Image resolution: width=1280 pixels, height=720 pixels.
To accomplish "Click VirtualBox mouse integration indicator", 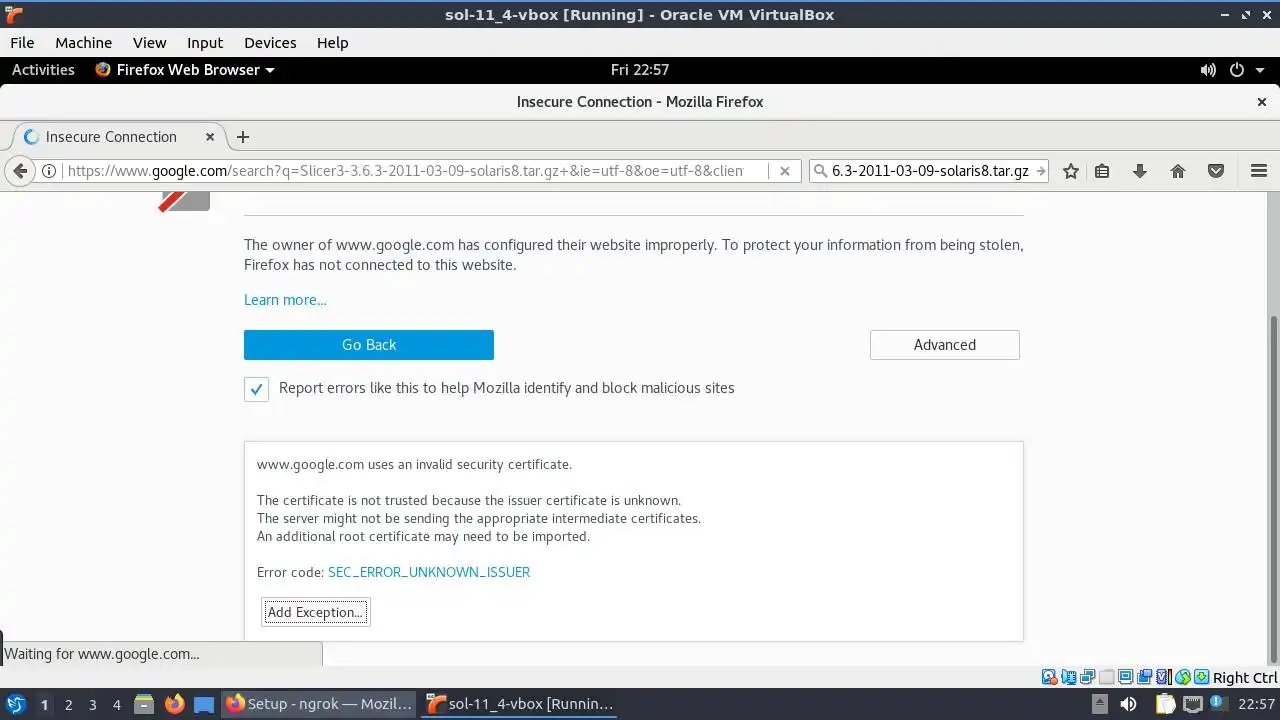I will tap(1183, 677).
